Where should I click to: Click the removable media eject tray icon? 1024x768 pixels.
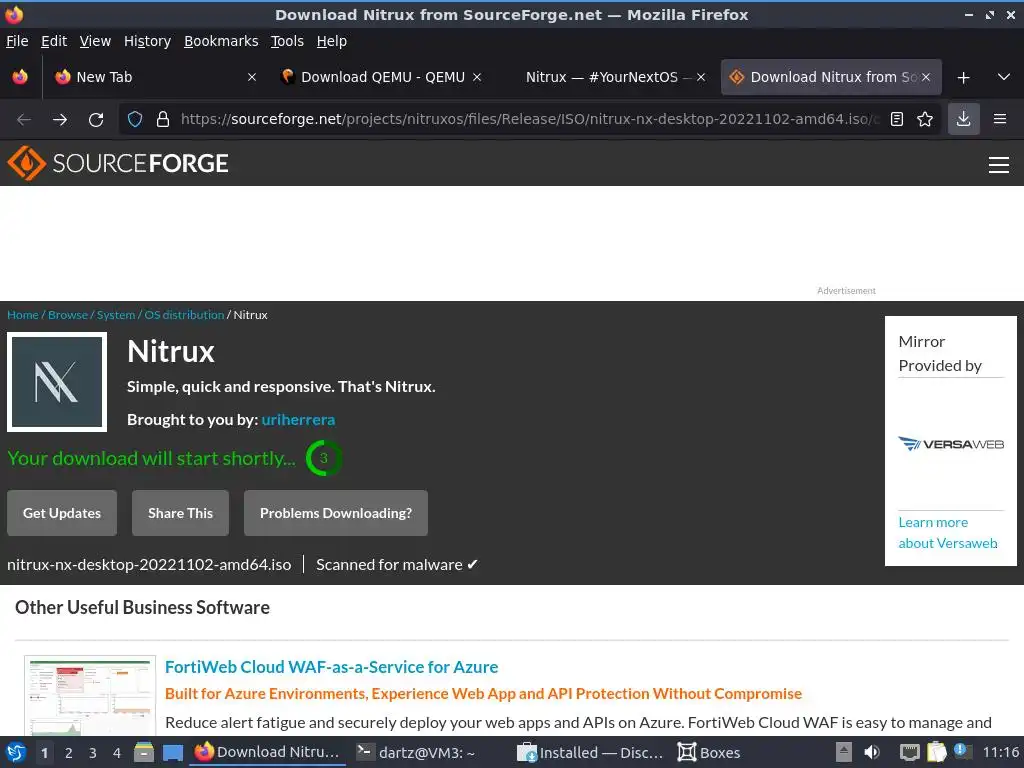(x=844, y=752)
